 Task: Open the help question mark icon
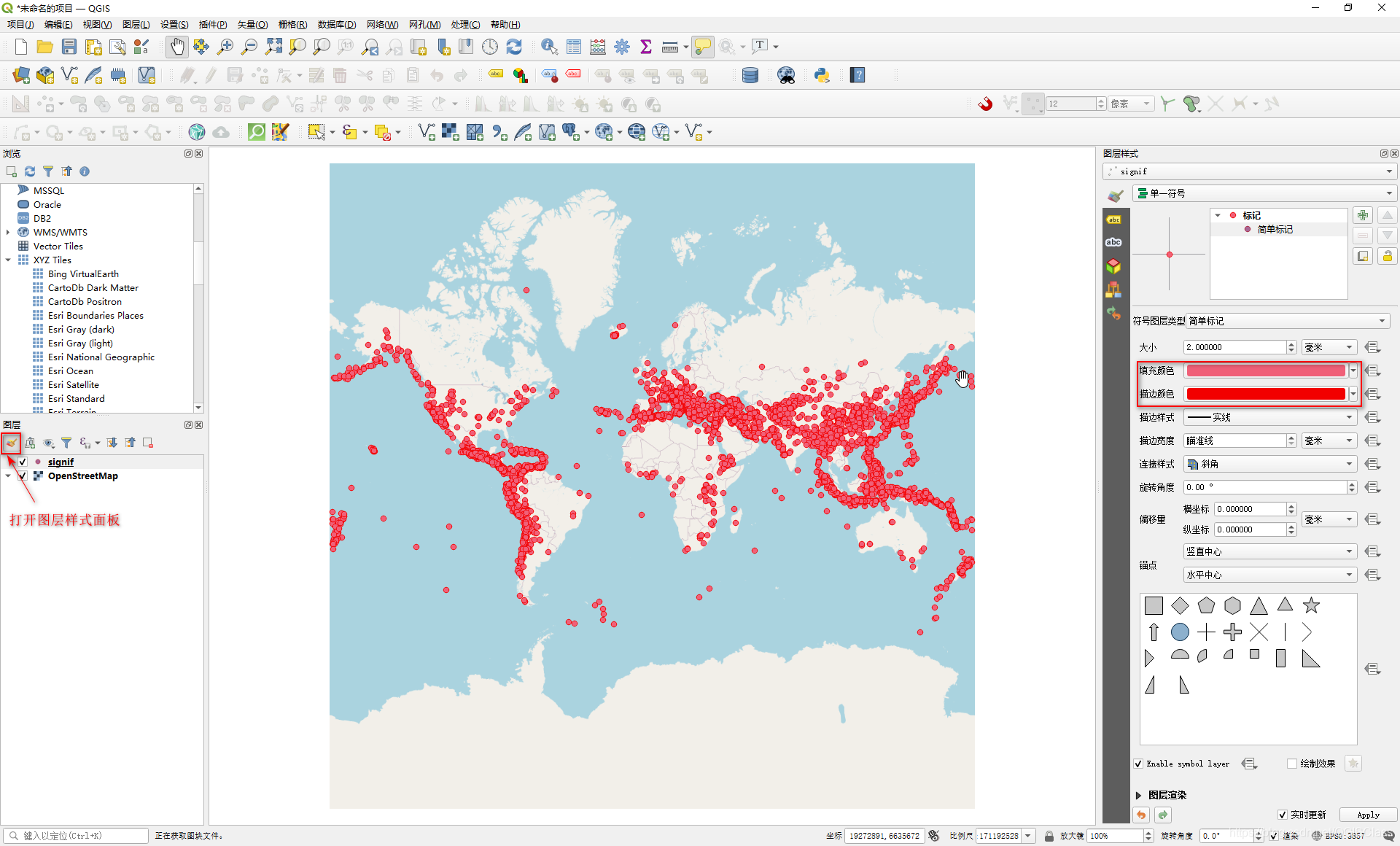857,75
